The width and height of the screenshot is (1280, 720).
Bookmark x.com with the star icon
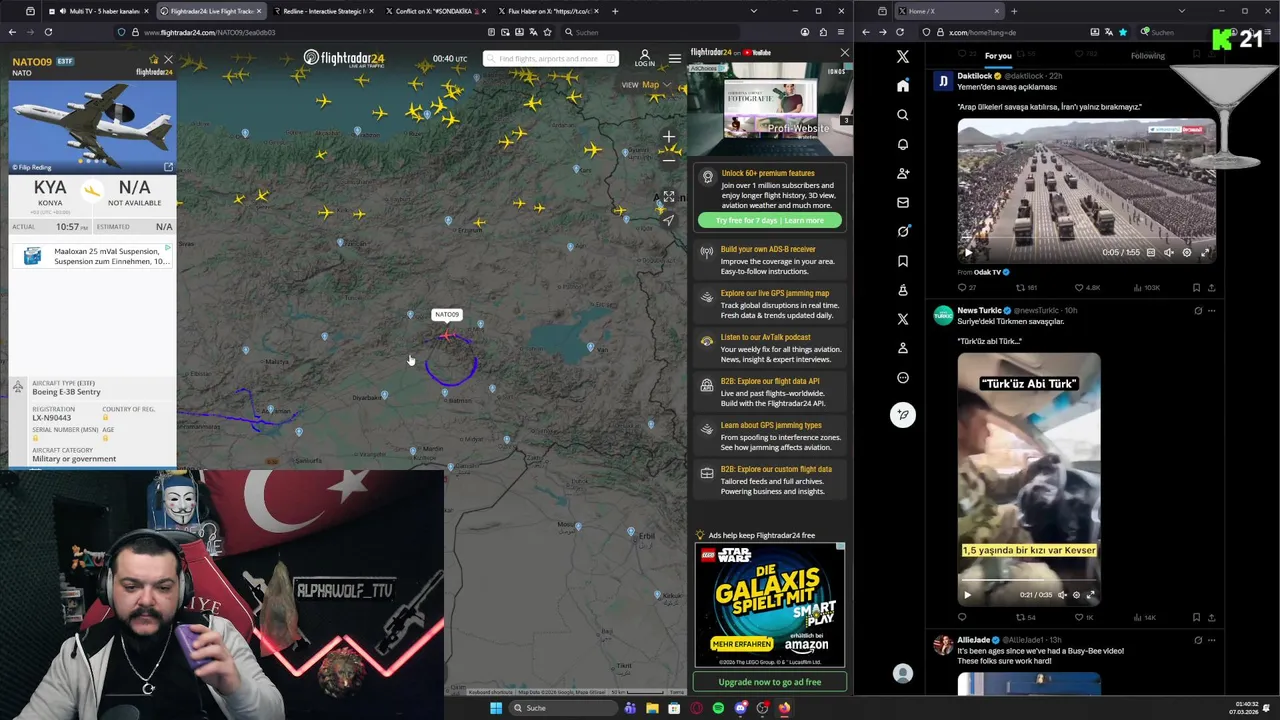coord(1123,32)
